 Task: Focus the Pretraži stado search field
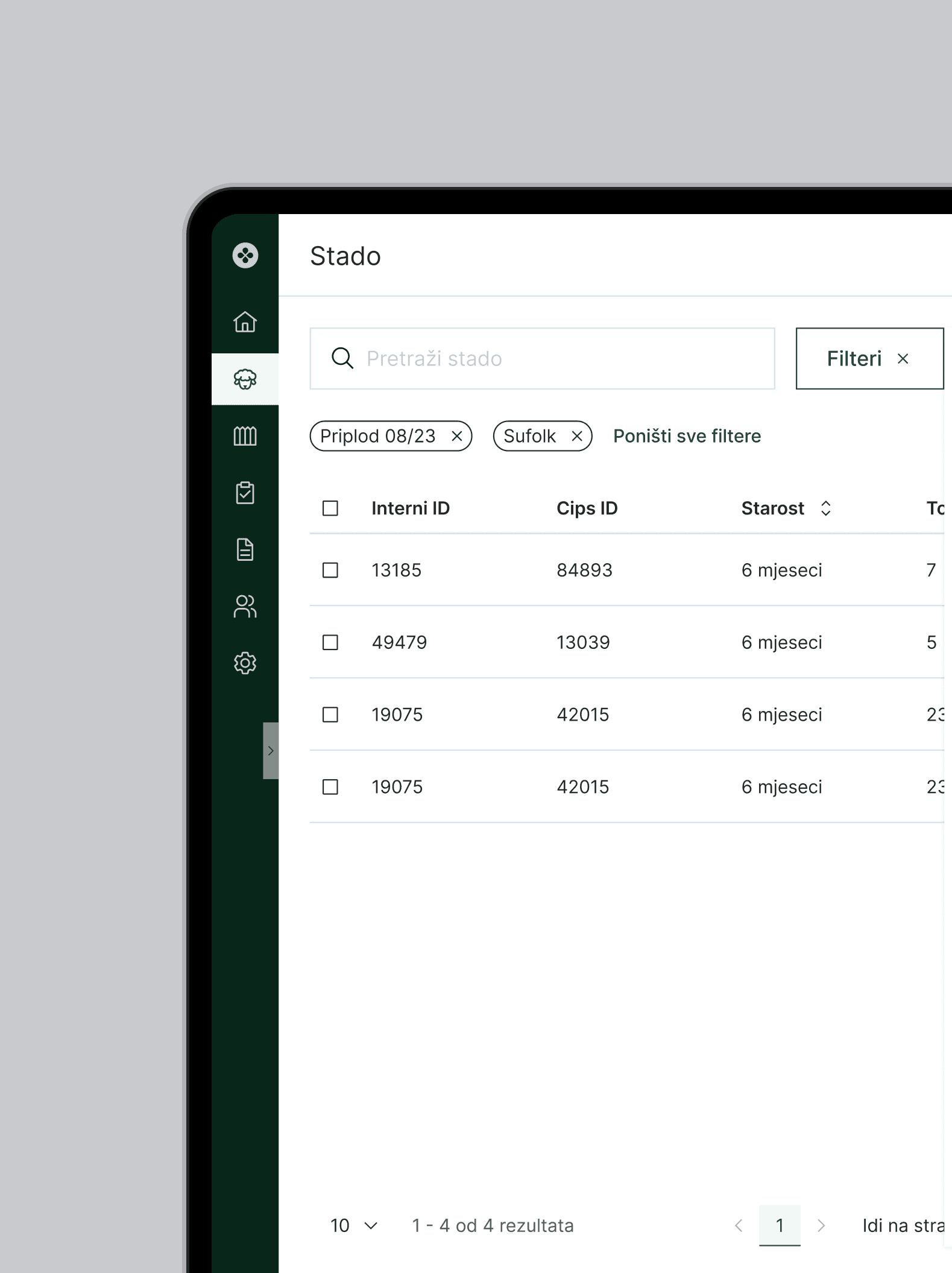(542, 358)
